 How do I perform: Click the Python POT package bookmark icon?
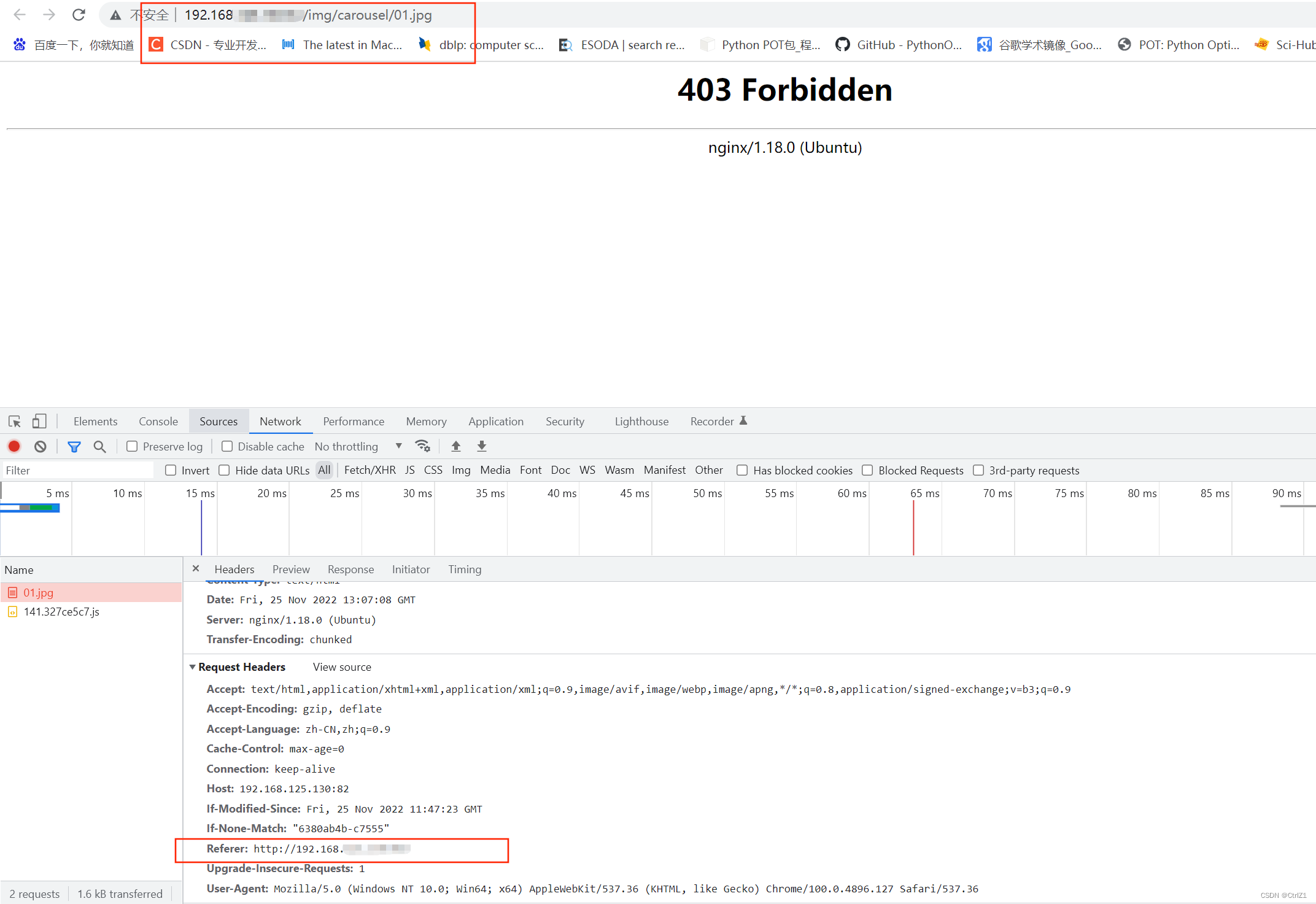(707, 45)
